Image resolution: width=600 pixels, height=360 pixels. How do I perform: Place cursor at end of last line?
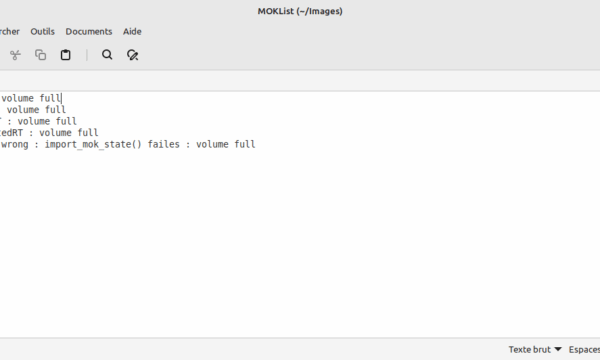click(x=256, y=144)
